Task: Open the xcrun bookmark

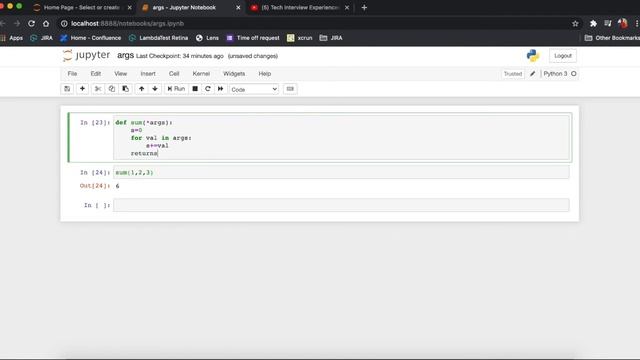Action: [300, 38]
